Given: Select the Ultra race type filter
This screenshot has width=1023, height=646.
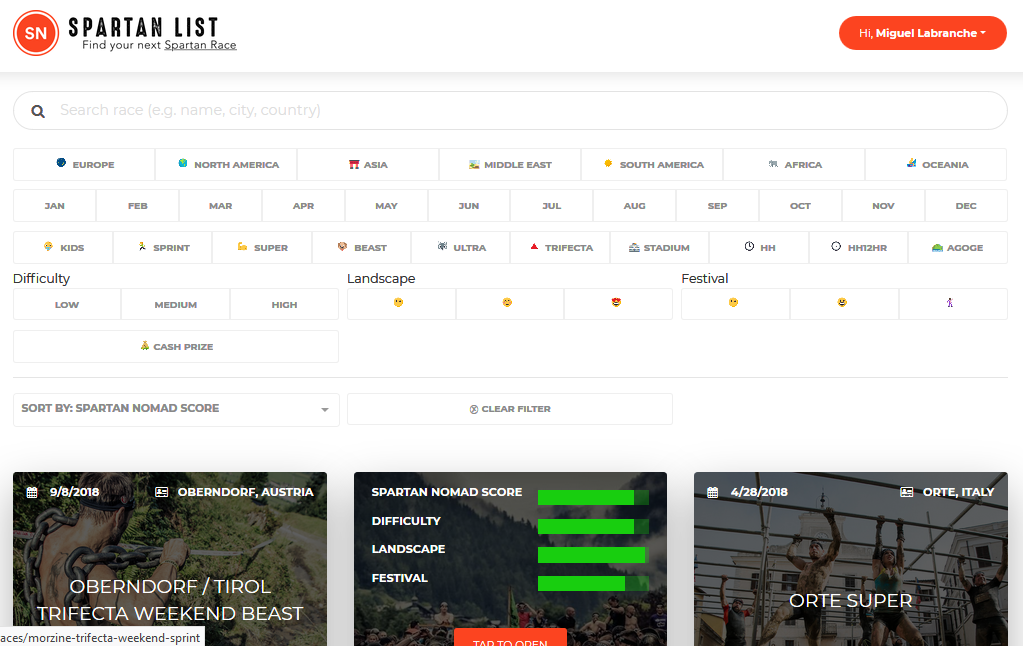Looking at the screenshot, I should pyautogui.click(x=461, y=248).
